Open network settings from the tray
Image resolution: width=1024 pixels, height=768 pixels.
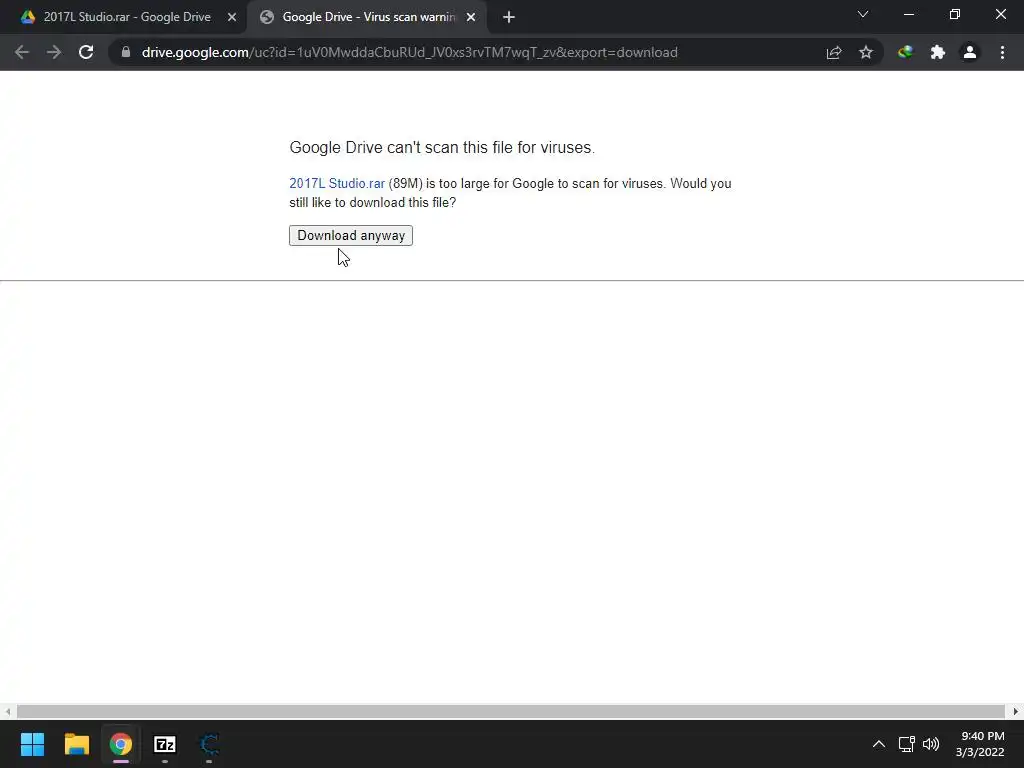tap(906, 744)
